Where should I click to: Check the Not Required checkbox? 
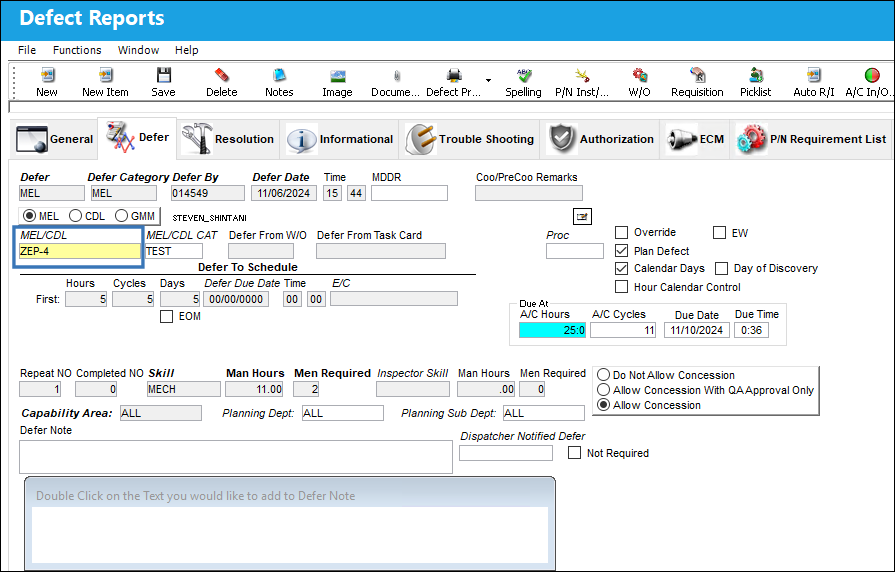(x=575, y=453)
